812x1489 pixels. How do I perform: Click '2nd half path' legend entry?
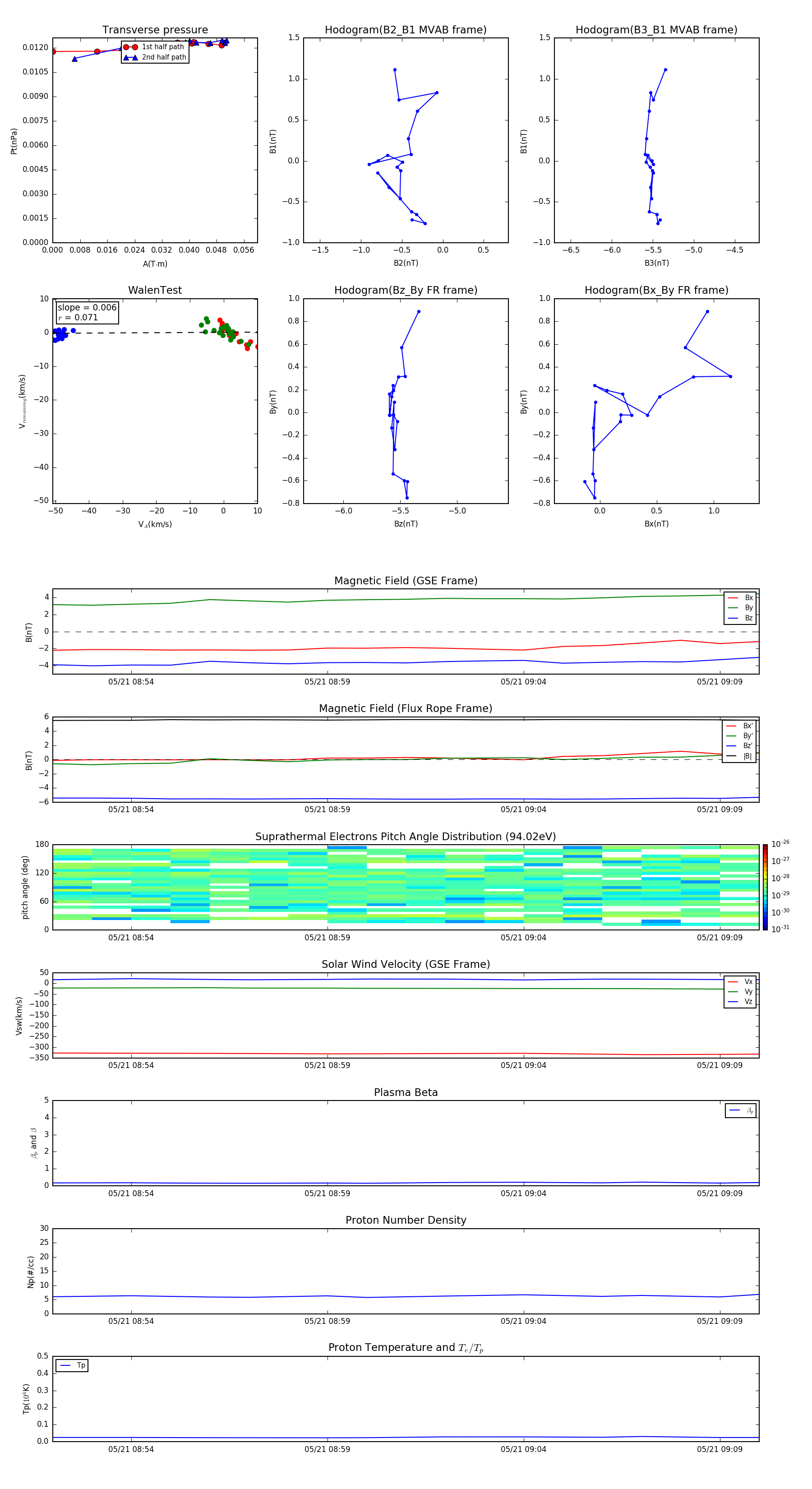(154, 57)
